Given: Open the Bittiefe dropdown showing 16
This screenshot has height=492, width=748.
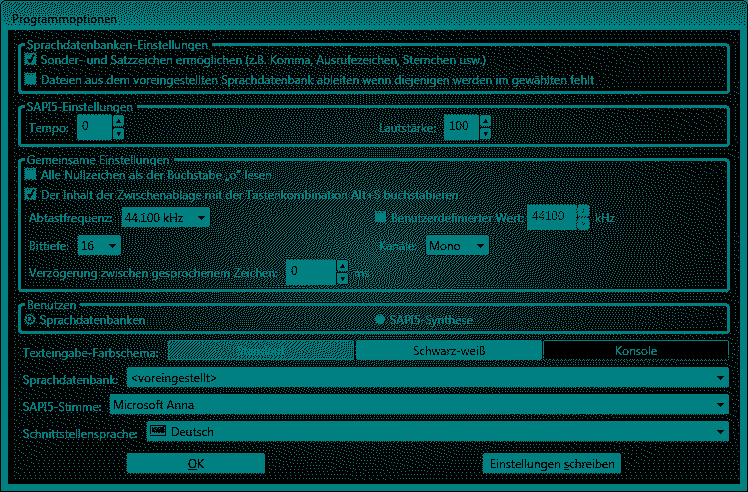Looking at the screenshot, I should tap(99, 245).
